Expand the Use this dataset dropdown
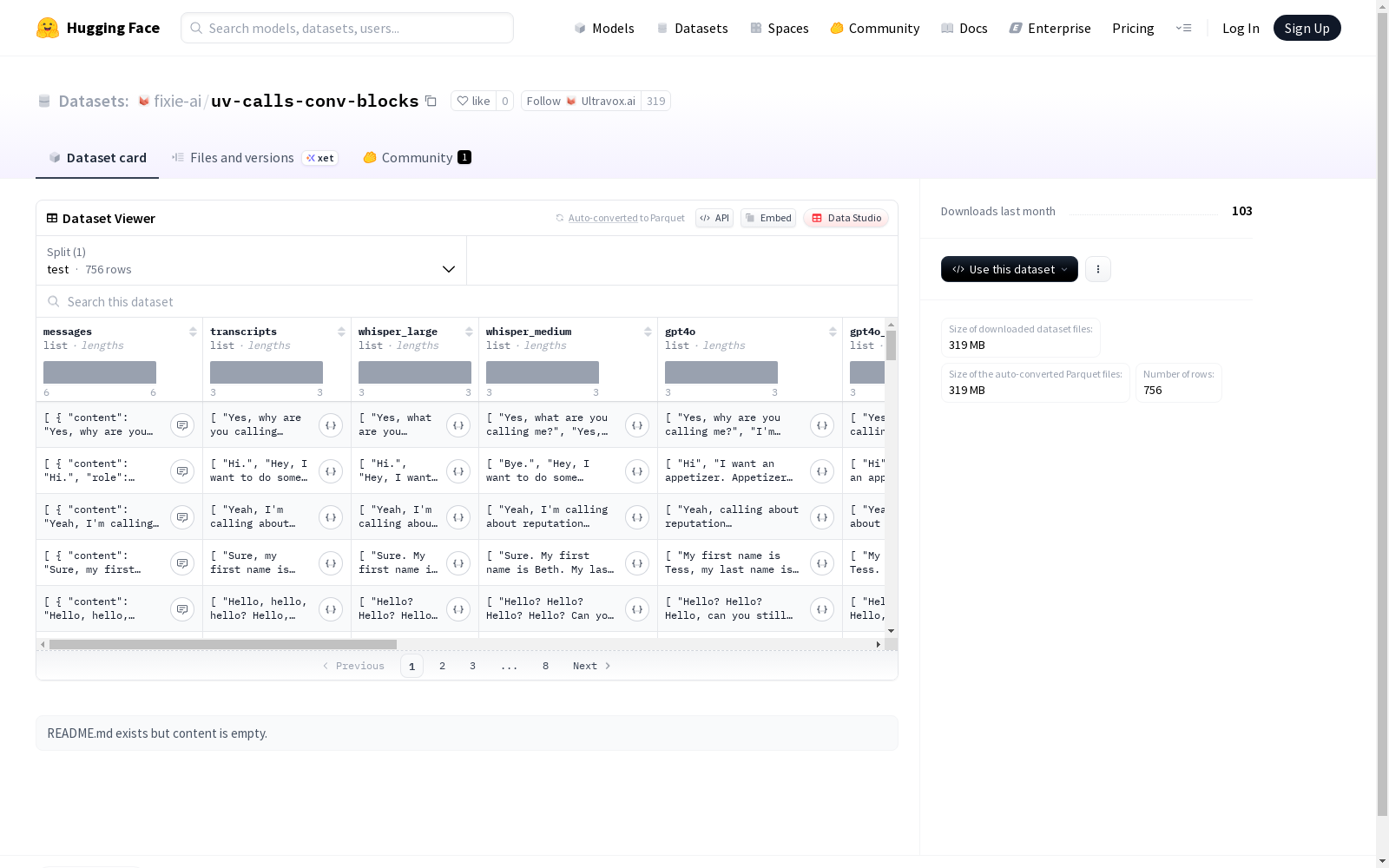 click(x=1010, y=269)
